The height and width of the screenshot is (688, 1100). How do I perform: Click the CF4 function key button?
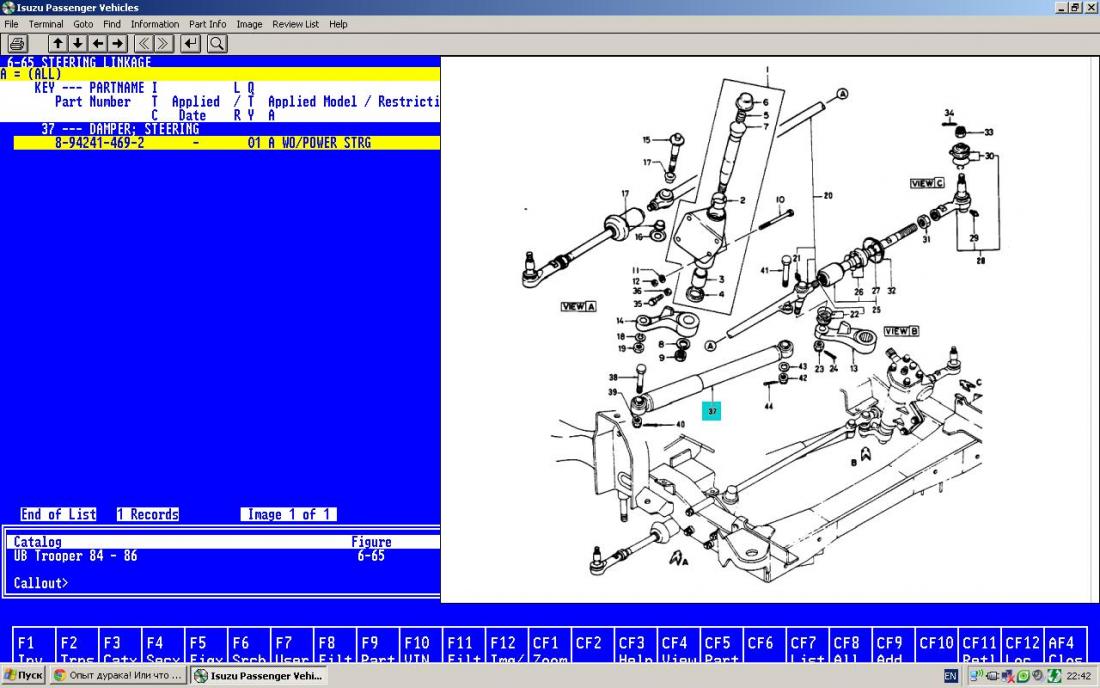pos(678,645)
